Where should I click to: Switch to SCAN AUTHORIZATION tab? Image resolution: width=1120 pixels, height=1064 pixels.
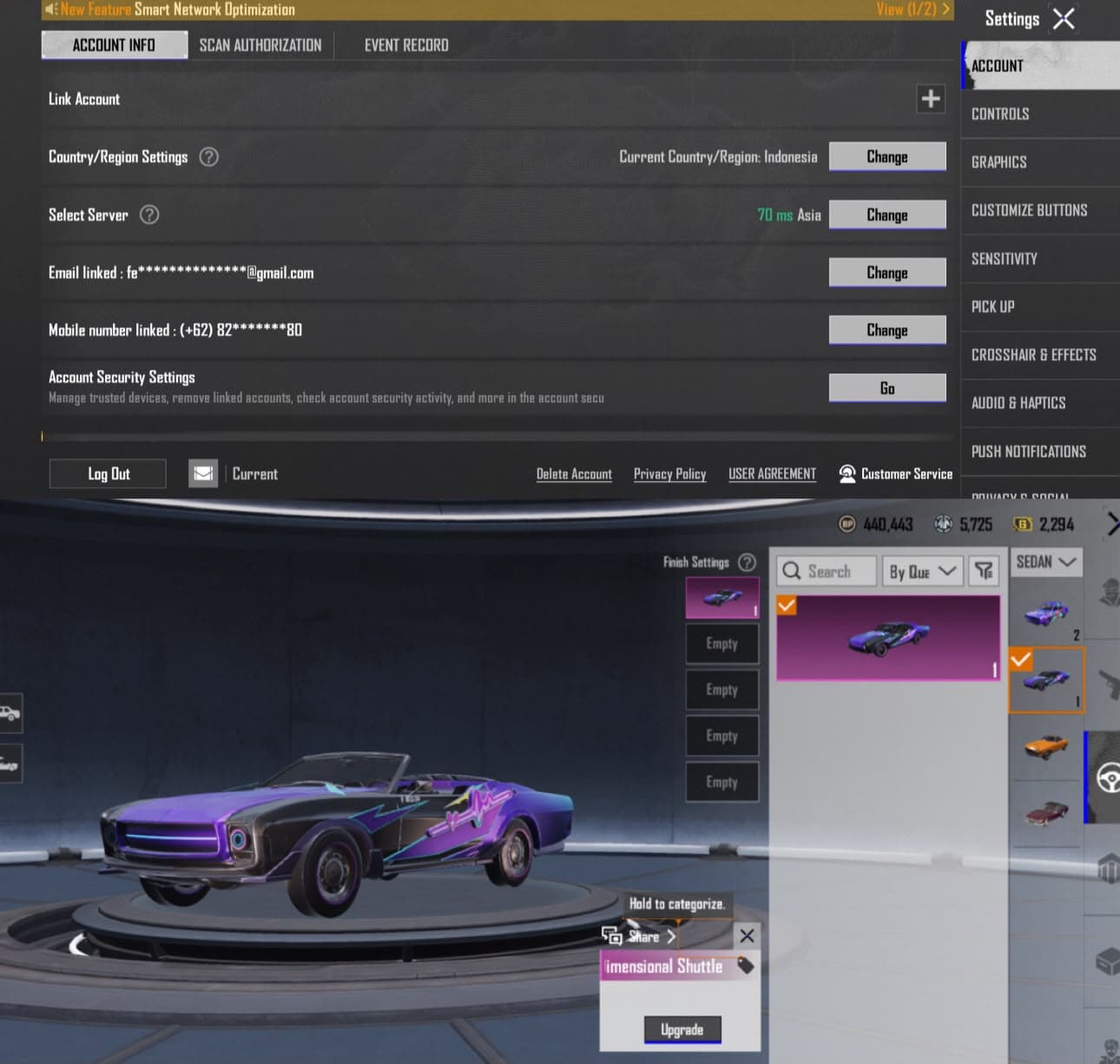tap(260, 45)
